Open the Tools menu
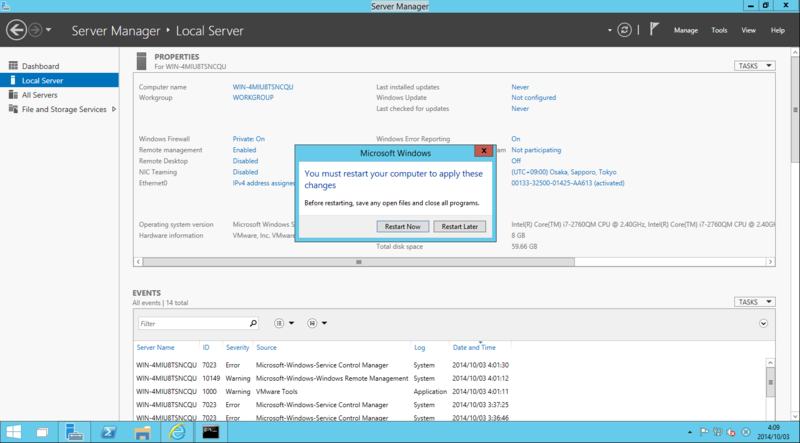Viewport: 800px width, 443px height. pyautogui.click(x=719, y=31)
